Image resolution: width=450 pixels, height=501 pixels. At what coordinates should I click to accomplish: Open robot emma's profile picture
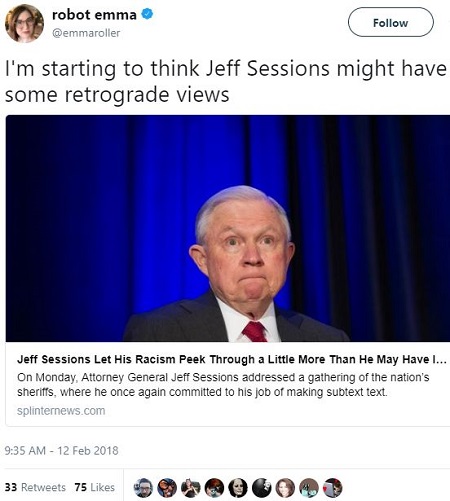[x=24, y=23]
